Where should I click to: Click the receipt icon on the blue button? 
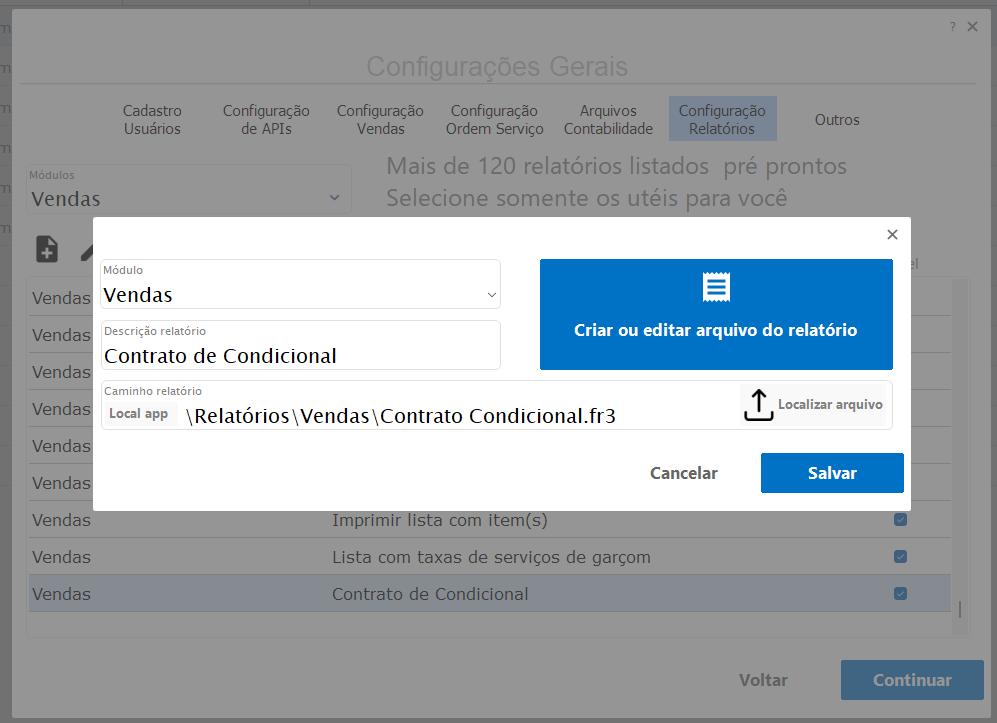point(716,288)
